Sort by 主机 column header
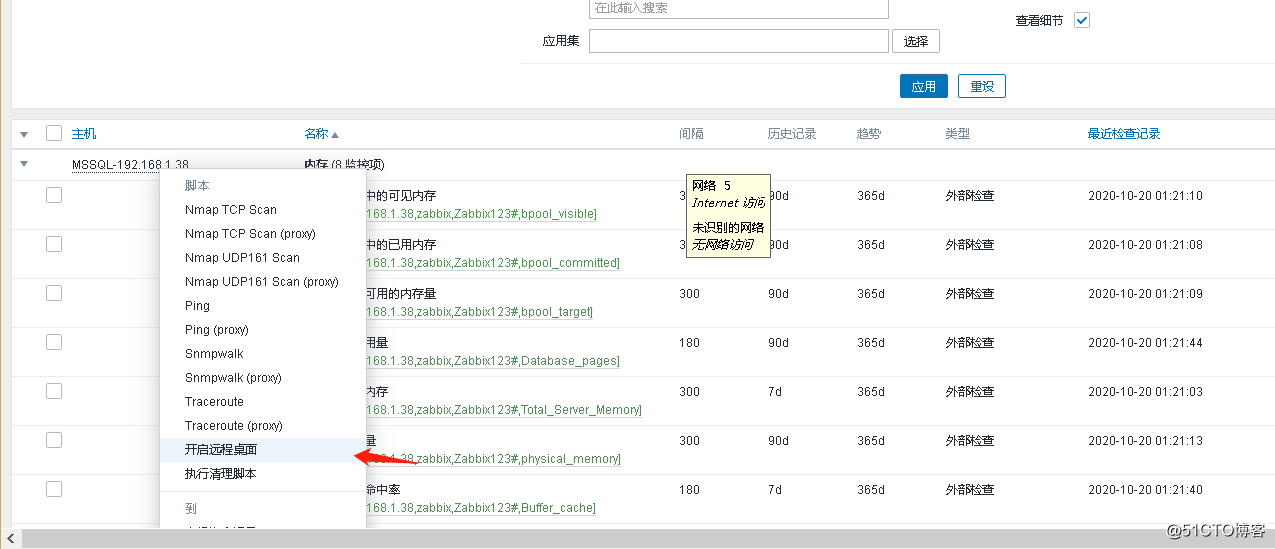The height and width of the screenshot is (549, 1275). pos(84,134)
